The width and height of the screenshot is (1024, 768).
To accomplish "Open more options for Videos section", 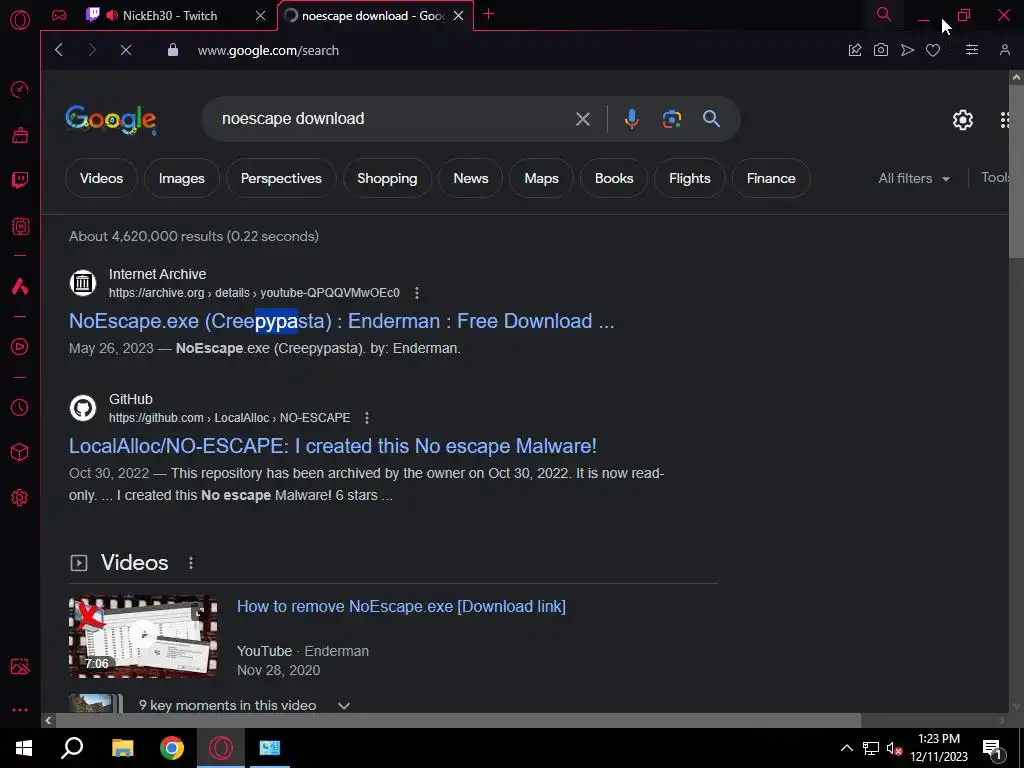I will tap(191, 563).
